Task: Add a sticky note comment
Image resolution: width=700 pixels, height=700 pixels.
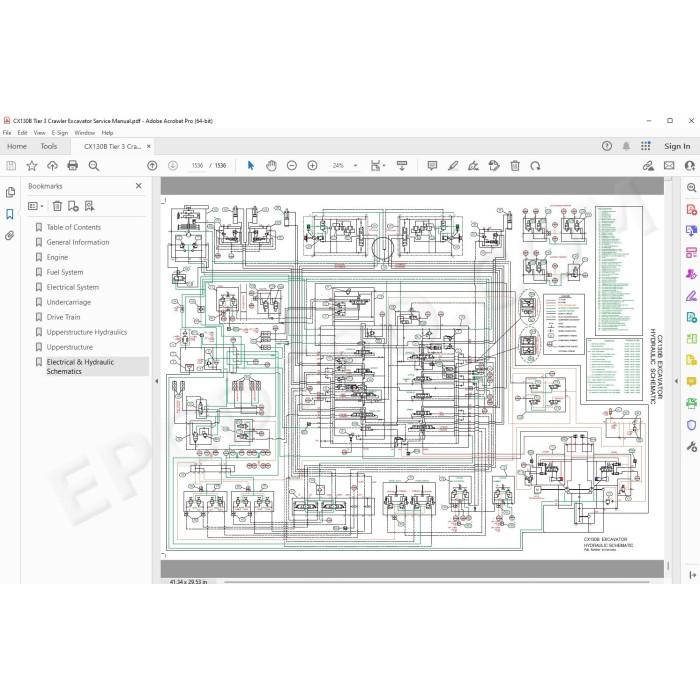Action: point(432,166)
